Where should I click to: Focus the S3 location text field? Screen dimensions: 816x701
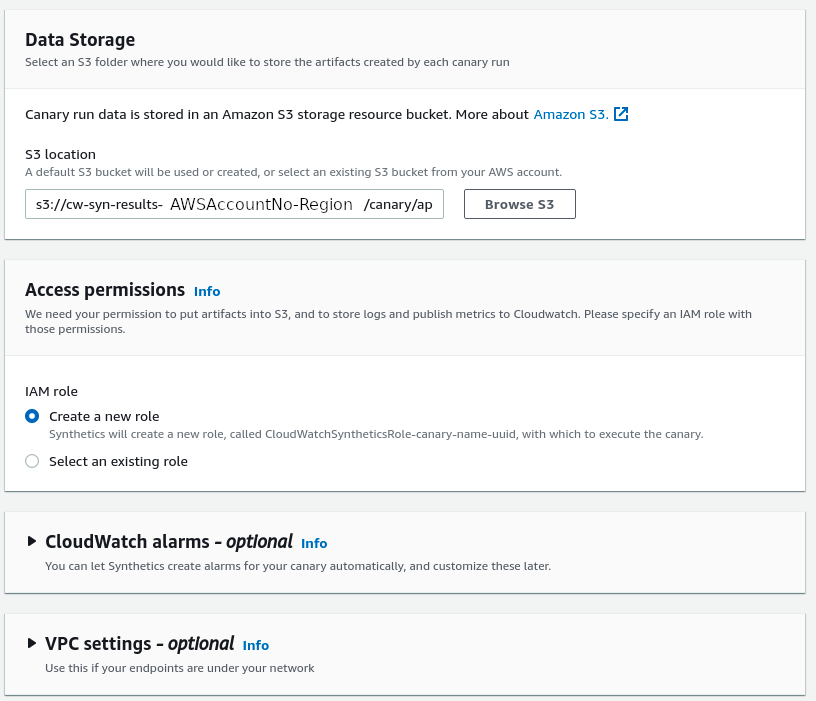pyautogui.click(x=234, y=204)
